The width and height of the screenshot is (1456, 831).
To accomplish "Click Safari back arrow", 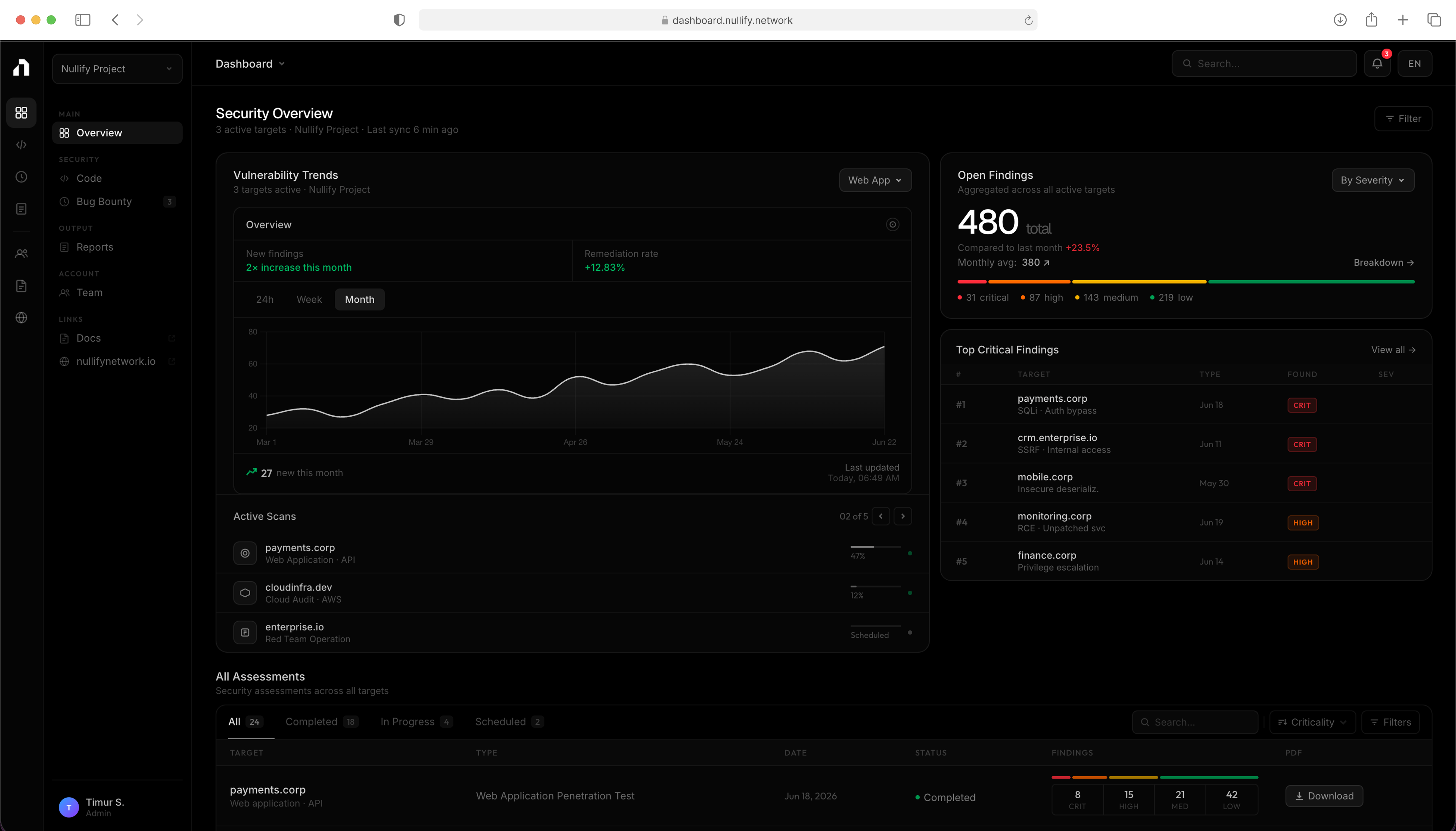I will coord(115,20).
